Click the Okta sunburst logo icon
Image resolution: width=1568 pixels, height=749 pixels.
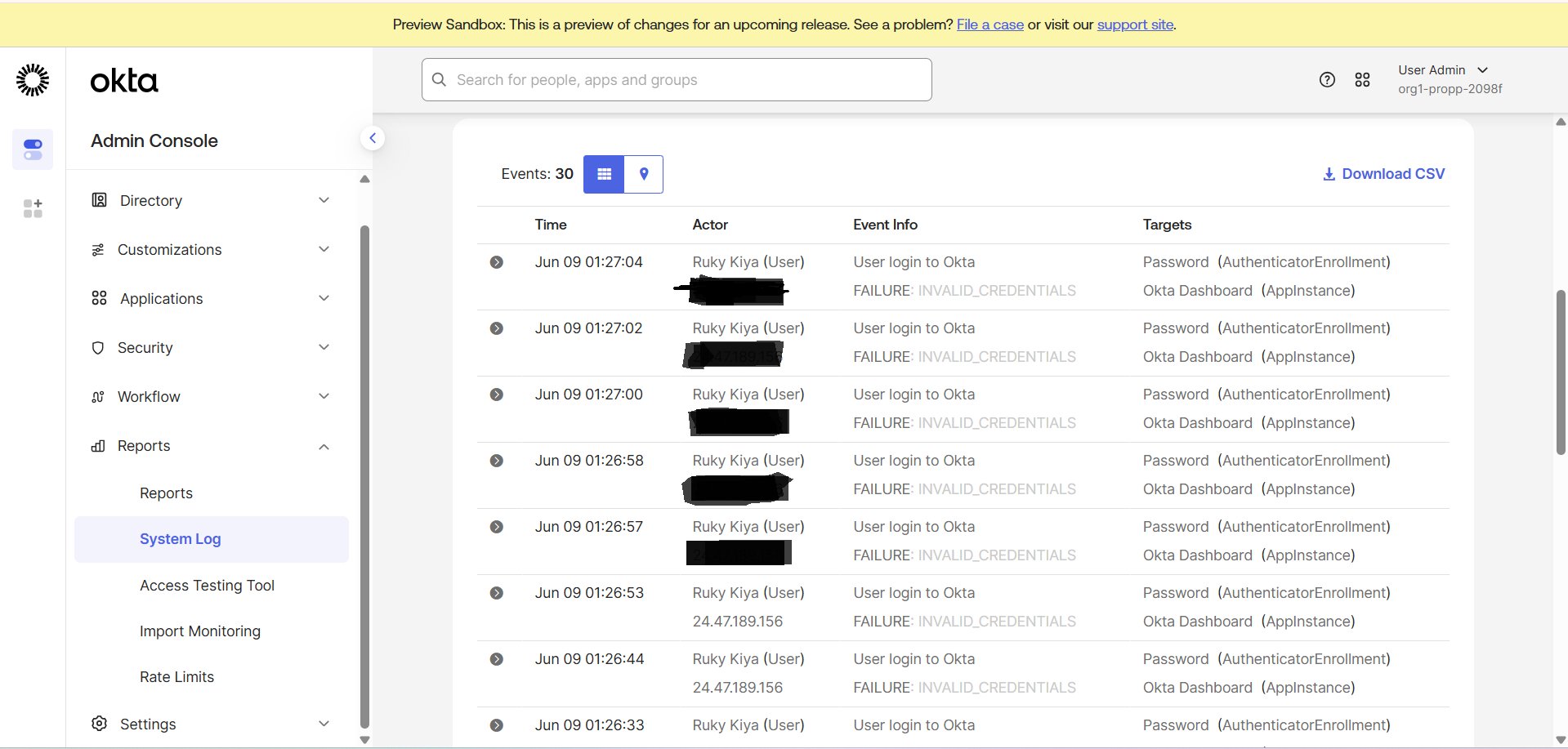(33, 80)
